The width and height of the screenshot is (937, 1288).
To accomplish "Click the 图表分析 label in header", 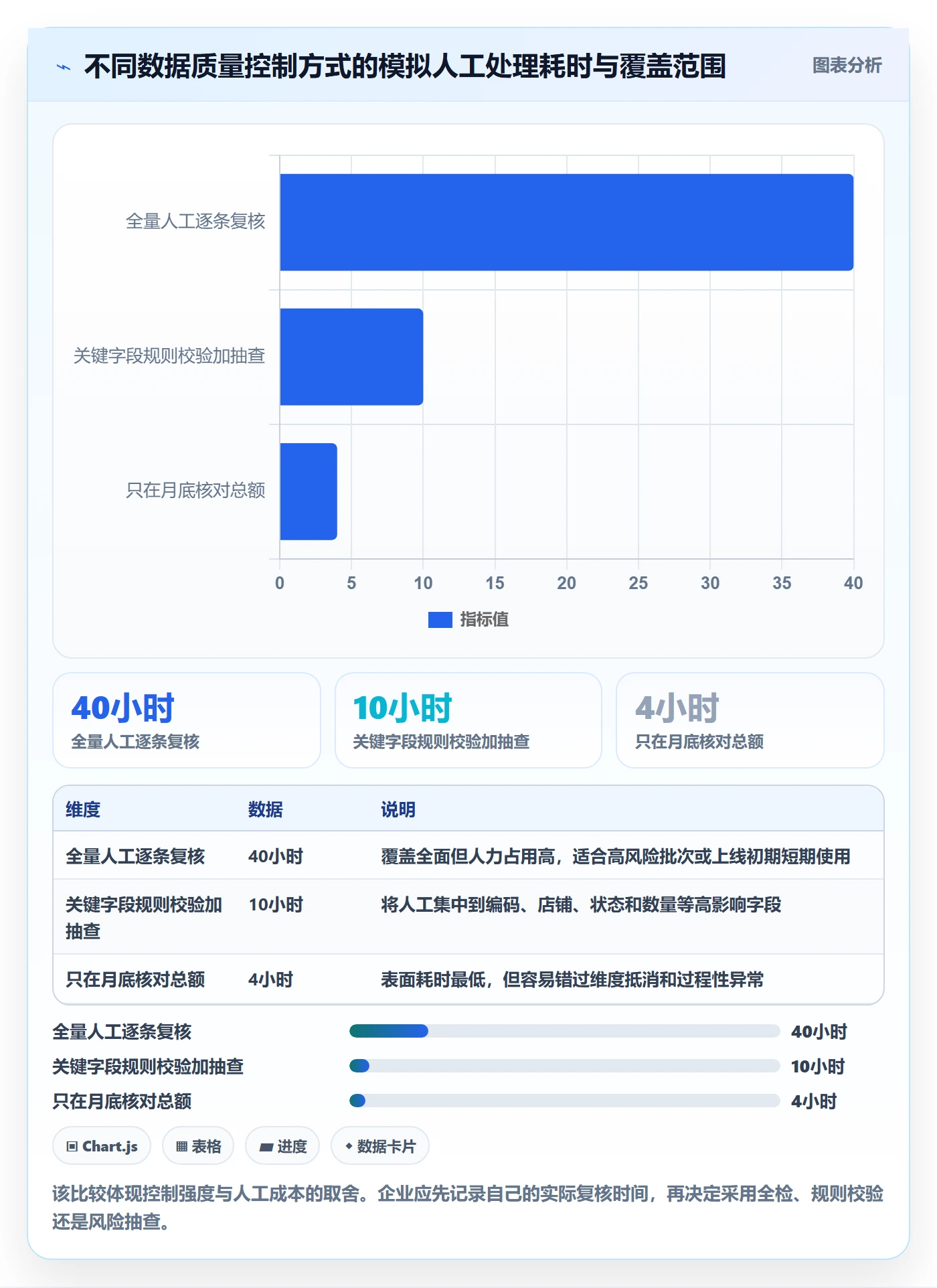I will coord(847,65).
